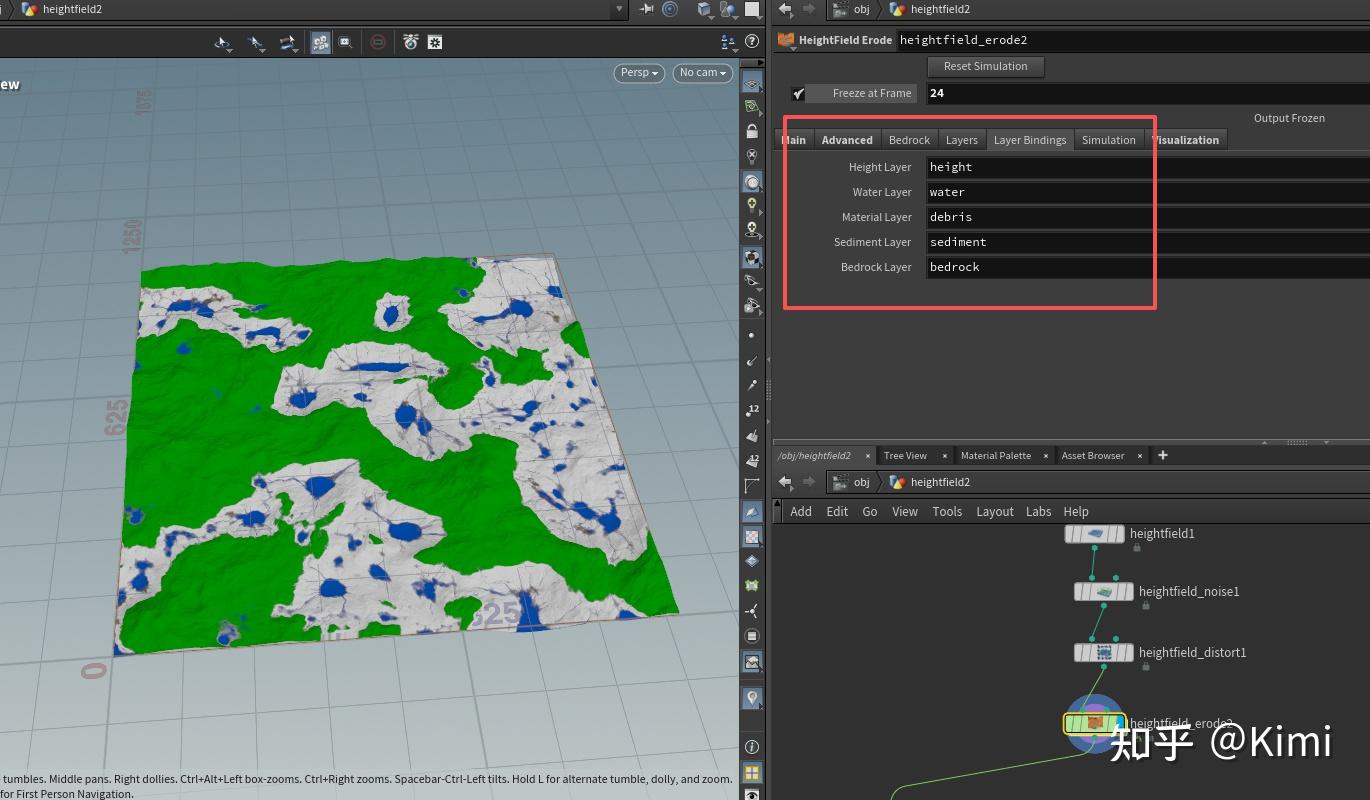Click the Sediment Layer input field
This screenshot has height=800, width=1370.
pos(1147,242)
